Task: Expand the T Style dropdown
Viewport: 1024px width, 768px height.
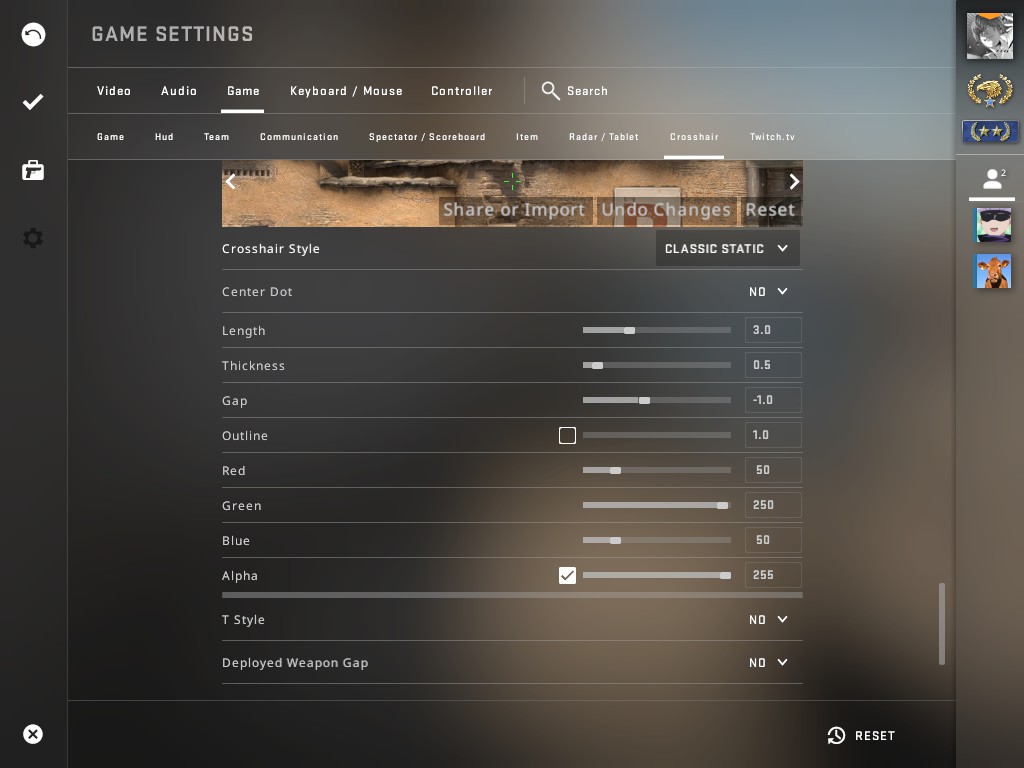Action: 769,620
